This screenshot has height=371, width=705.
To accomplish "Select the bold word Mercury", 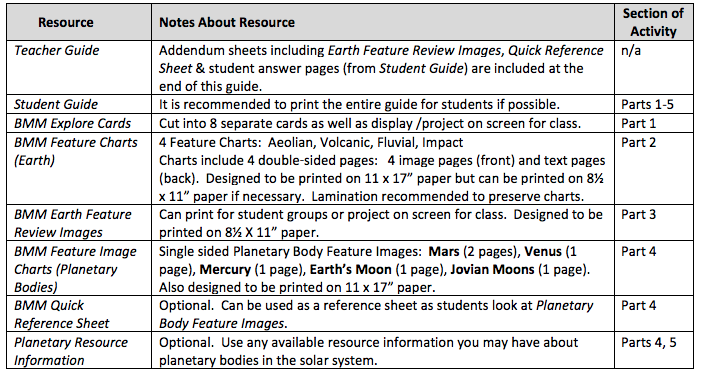I will [225, 269].
